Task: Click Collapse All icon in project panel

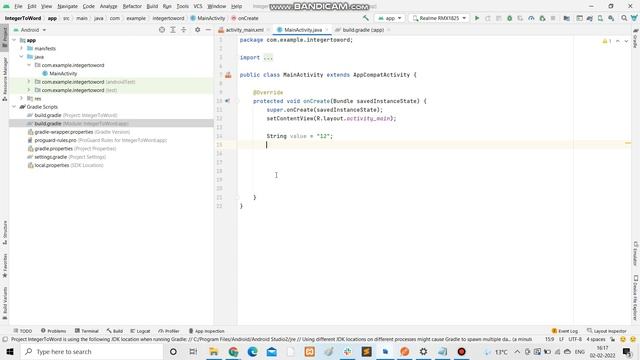Action: 184,30
